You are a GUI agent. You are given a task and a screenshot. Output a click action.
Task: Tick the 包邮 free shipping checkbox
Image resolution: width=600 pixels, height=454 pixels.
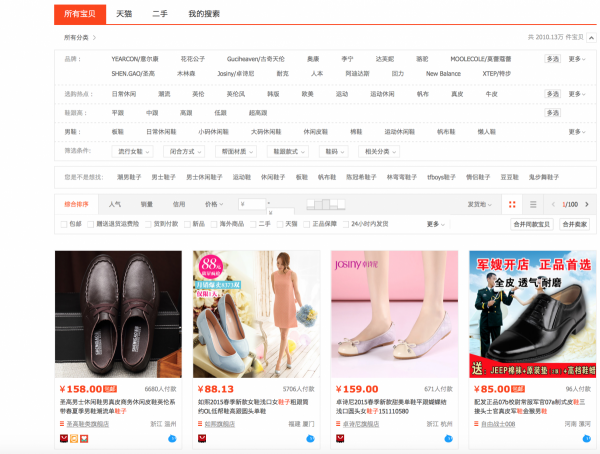64,224
